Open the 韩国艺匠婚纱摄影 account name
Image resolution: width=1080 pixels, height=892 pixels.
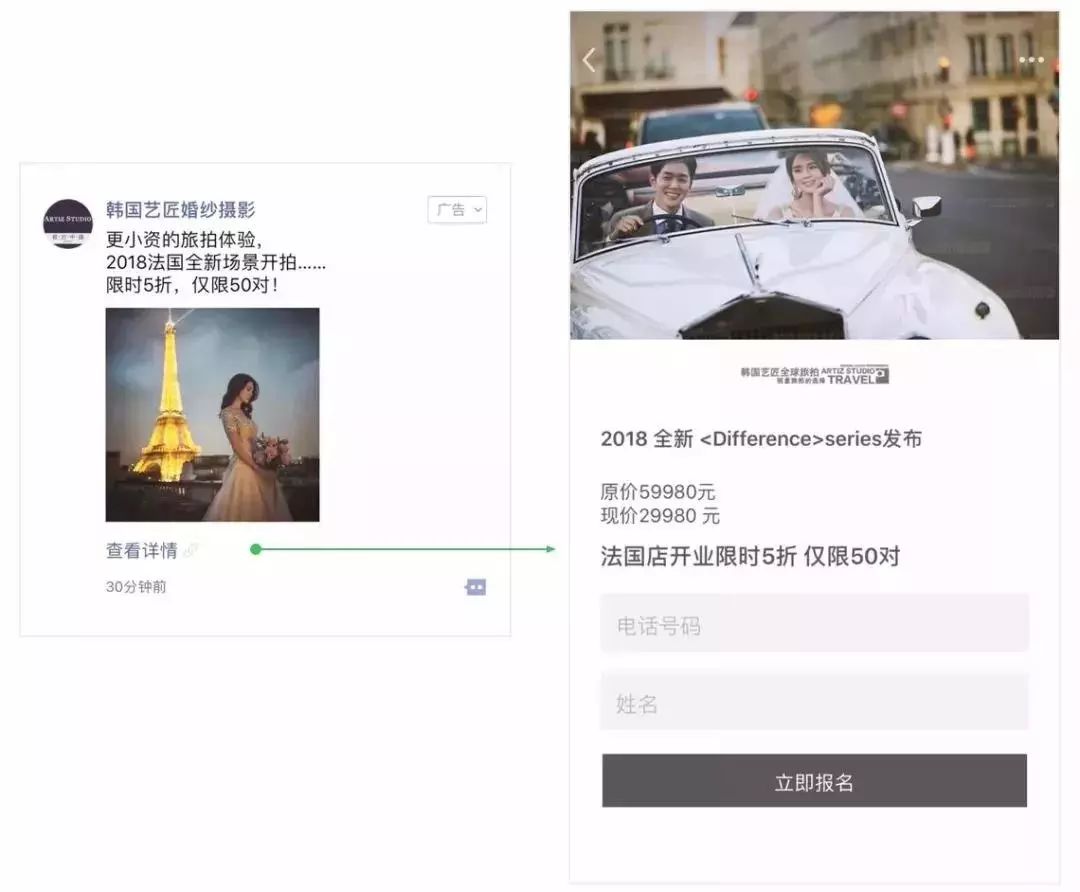coord(180,209)
